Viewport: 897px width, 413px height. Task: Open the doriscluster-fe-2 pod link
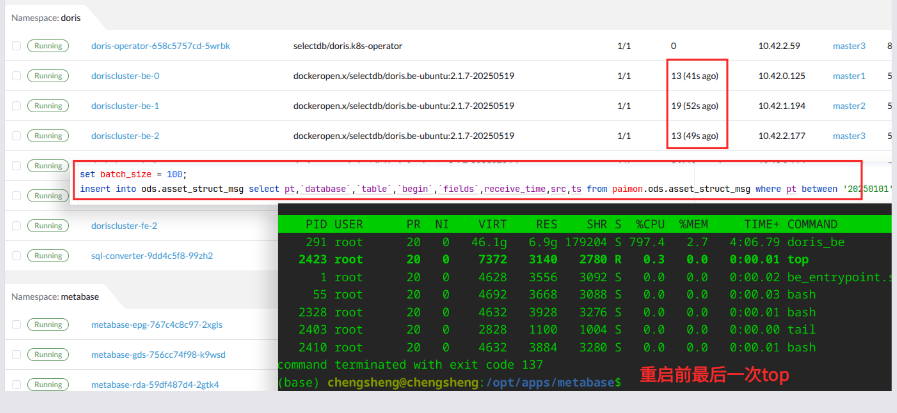(x=124, y=225)
